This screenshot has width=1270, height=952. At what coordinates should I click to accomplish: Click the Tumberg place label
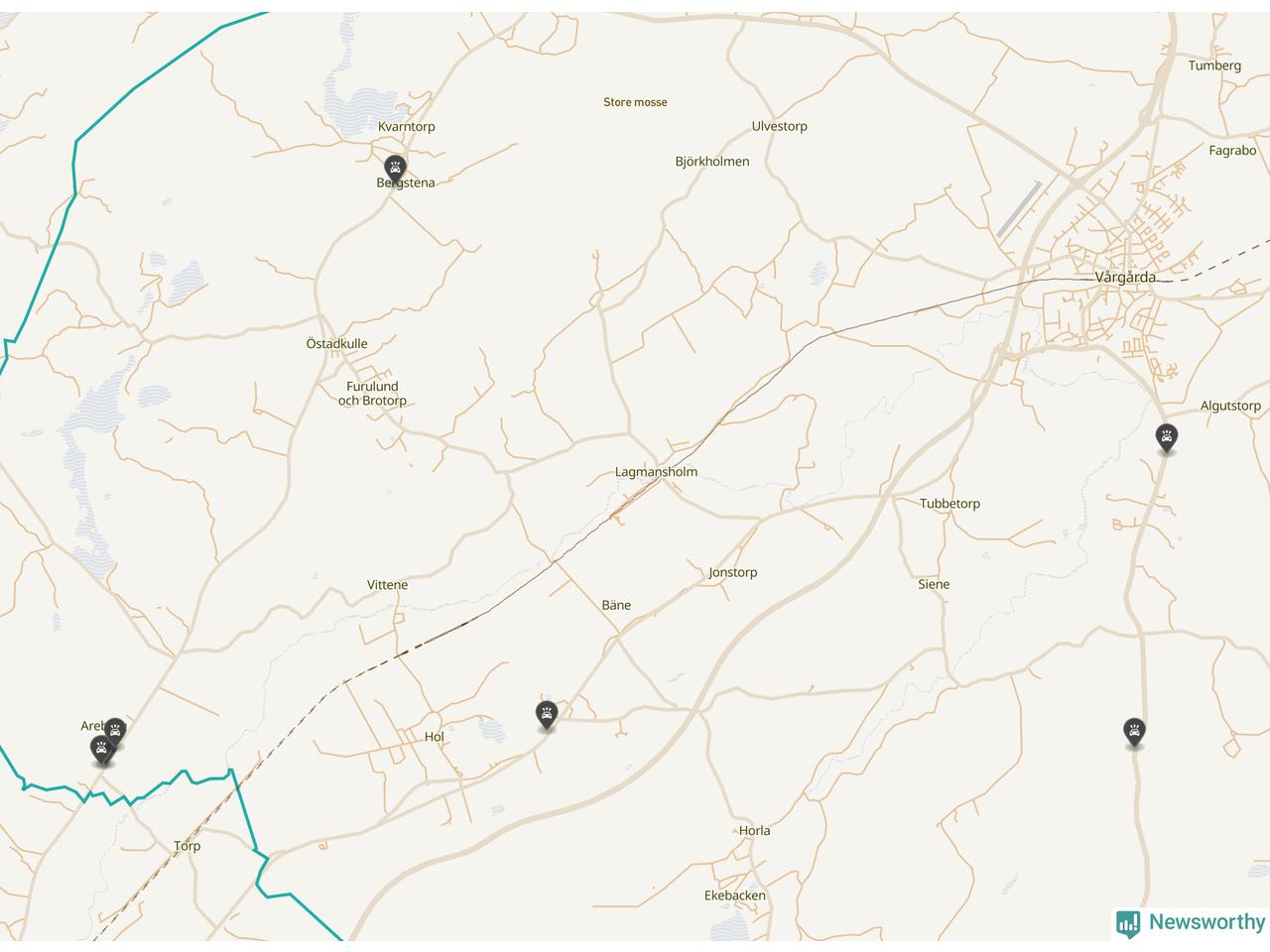coord(1214,65)
